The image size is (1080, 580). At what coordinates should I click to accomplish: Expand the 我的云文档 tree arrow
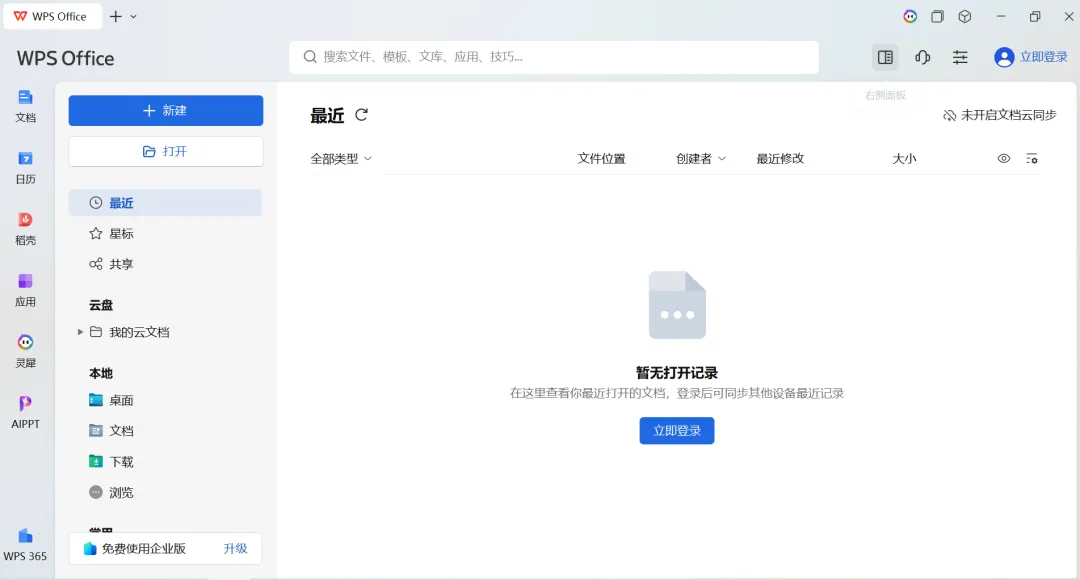(x=80, y=332)
